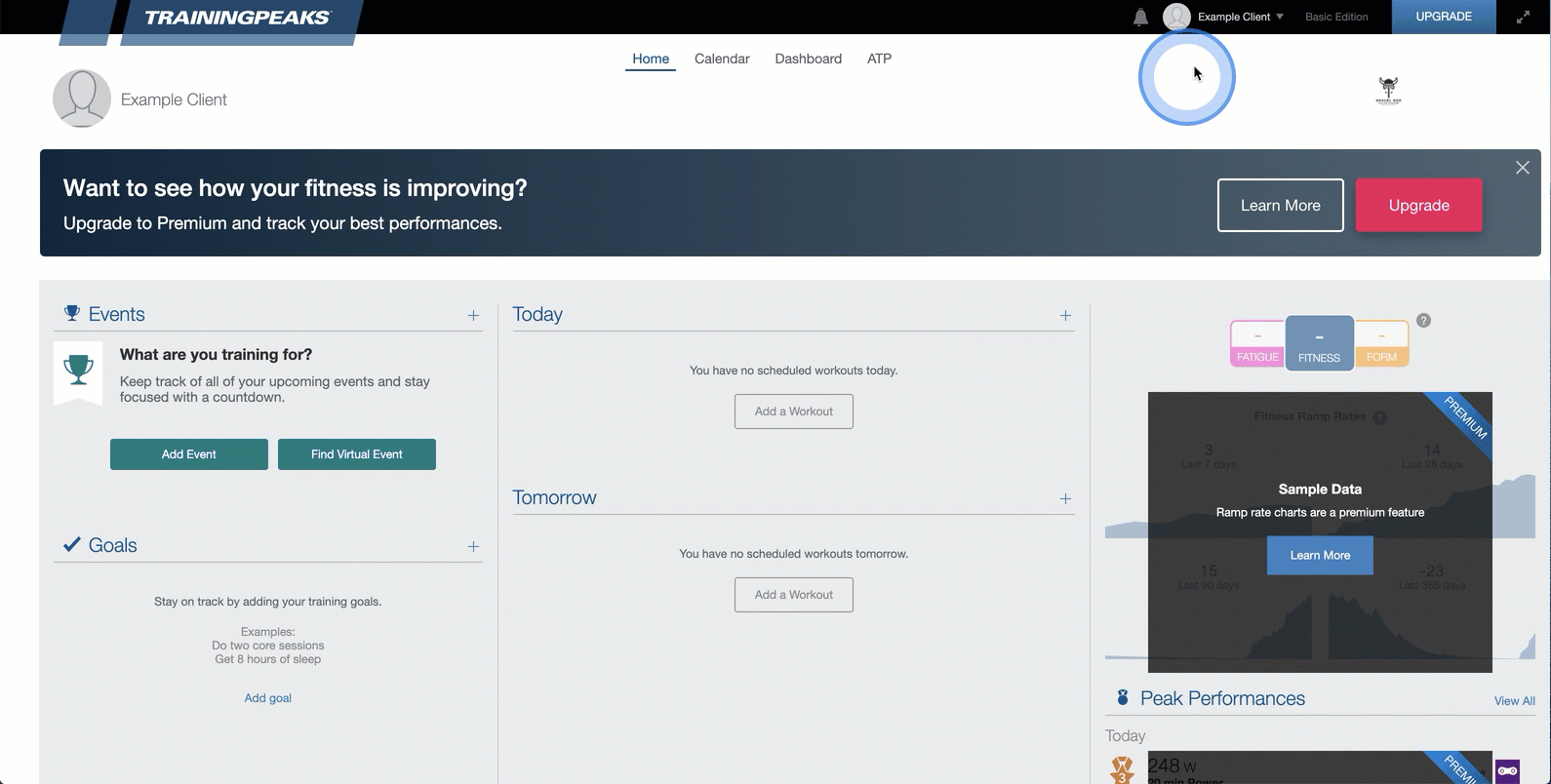This screenshot has height=784, width=1551.
Task: Click the bronze medal beside 248 w
Action: tap(1123, 770)
